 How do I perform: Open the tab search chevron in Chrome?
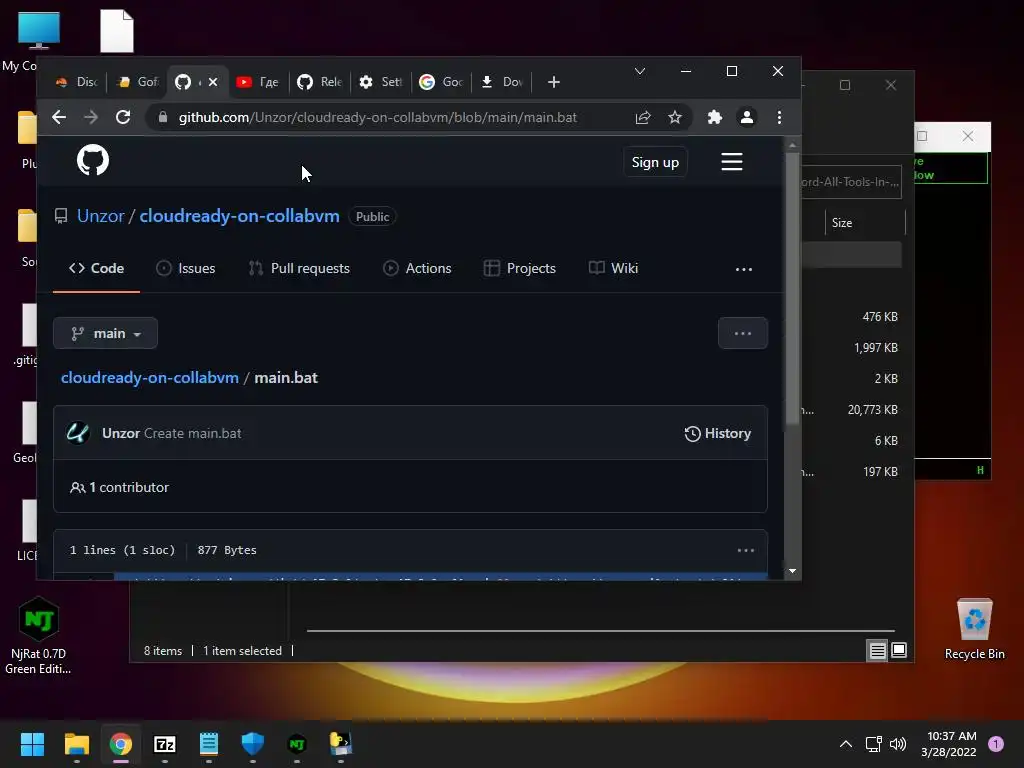pos(640,71)
